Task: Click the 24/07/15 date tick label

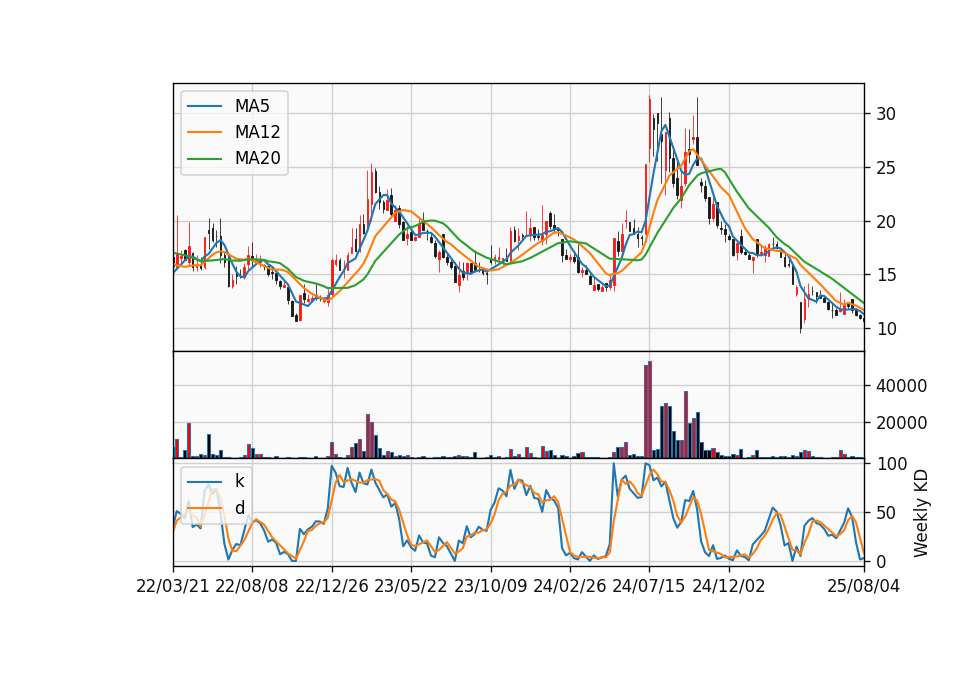Action: tap(649, 586)
